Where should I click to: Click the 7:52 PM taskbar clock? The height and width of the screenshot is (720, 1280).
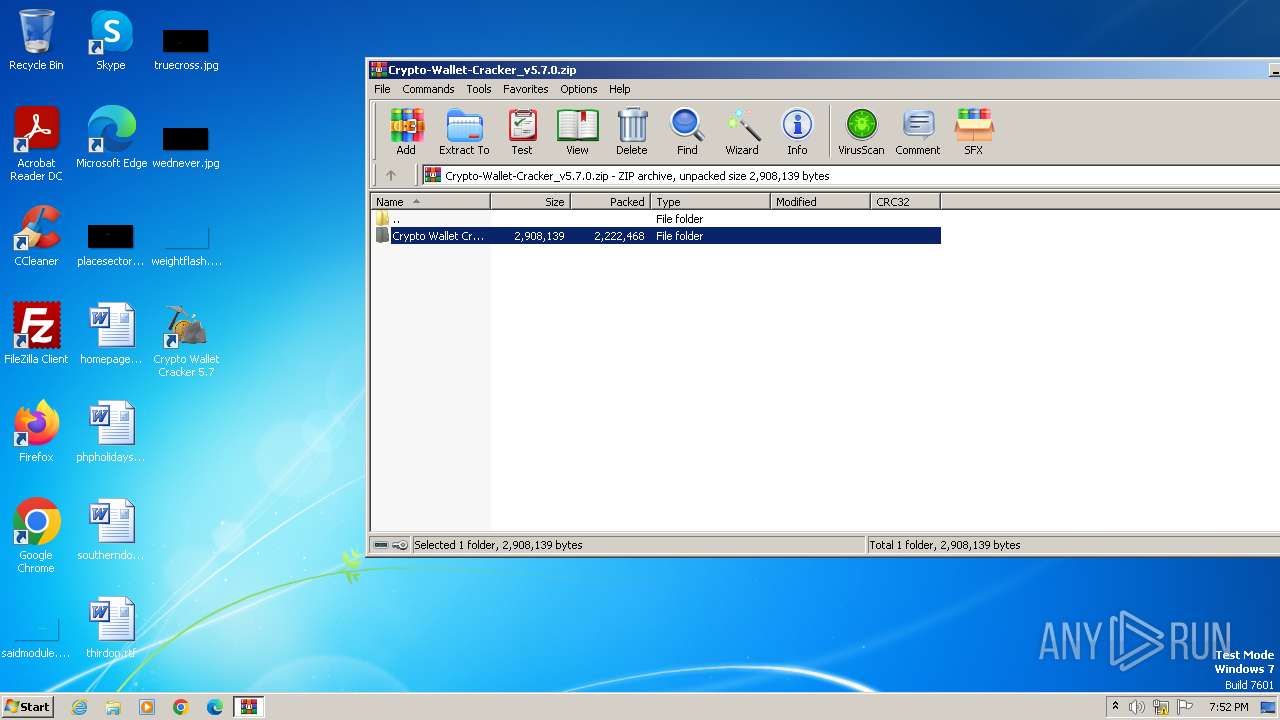click(x=1229, y=707)
